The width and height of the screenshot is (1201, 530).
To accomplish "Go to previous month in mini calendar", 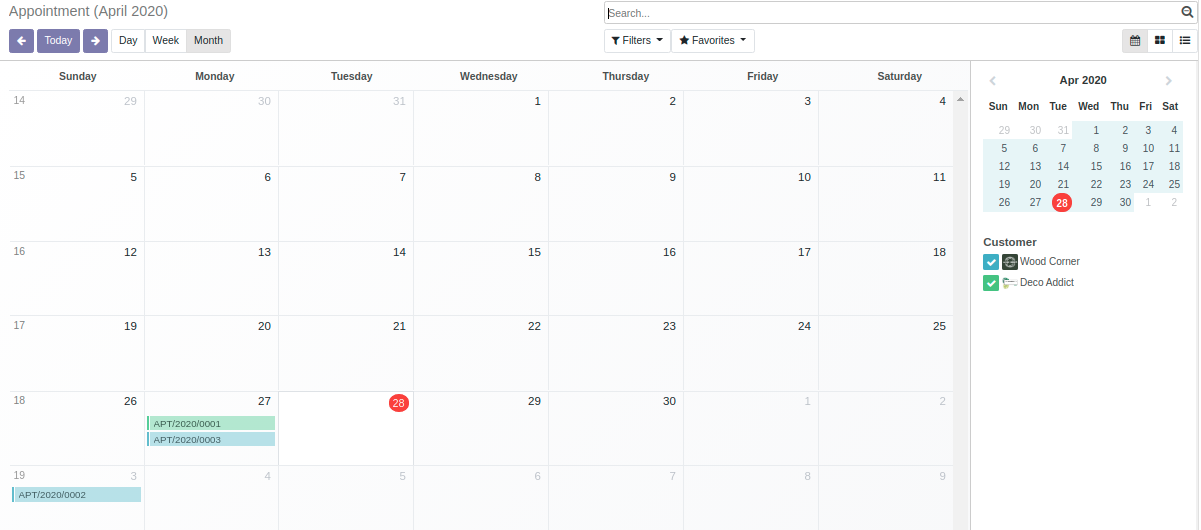I will click(992, 81).
